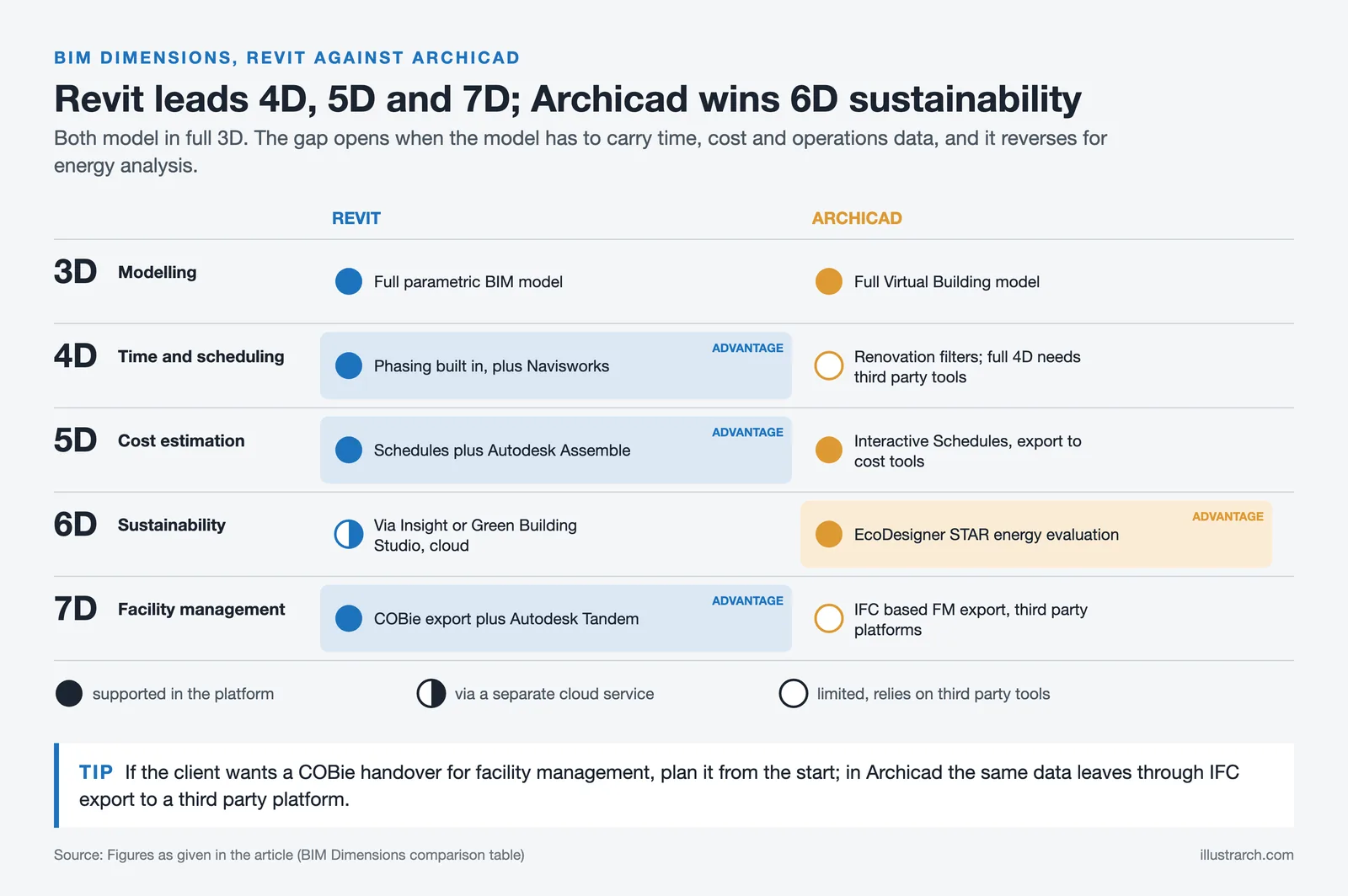Screen dimensions: 1348x896
Task: Click the orange dot beside EcoDesigner STAR
Action: (829, 534)
